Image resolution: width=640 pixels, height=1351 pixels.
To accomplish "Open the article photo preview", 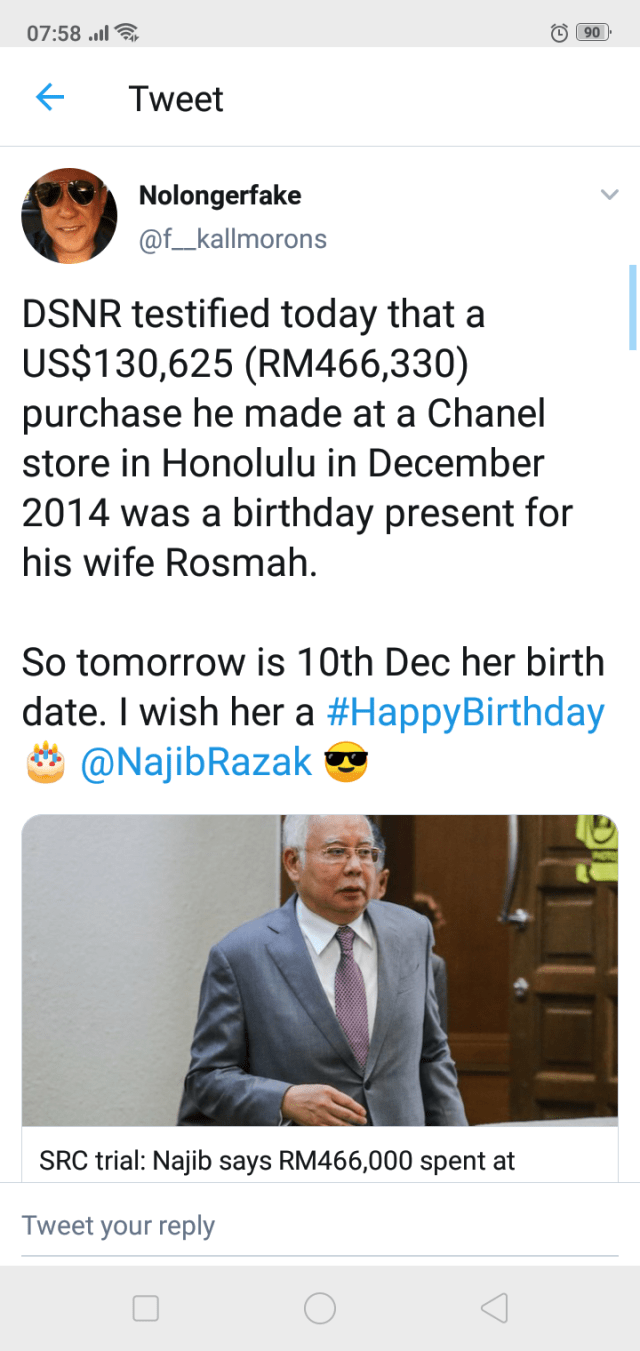I will 320,970.
